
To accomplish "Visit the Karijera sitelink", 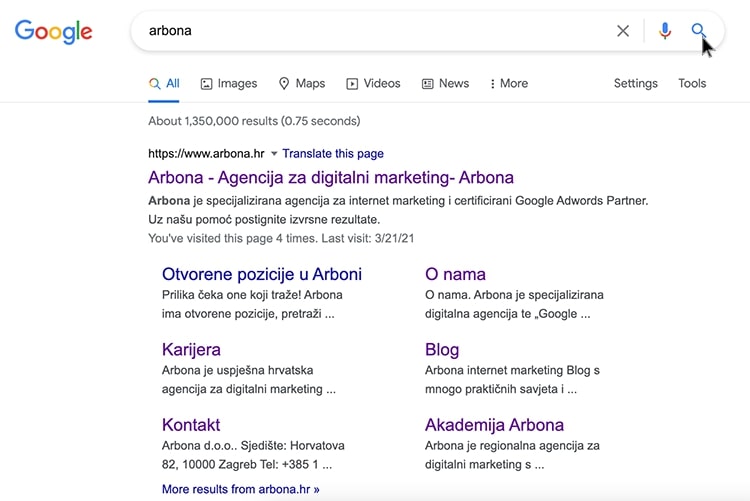I will (191, 350).
